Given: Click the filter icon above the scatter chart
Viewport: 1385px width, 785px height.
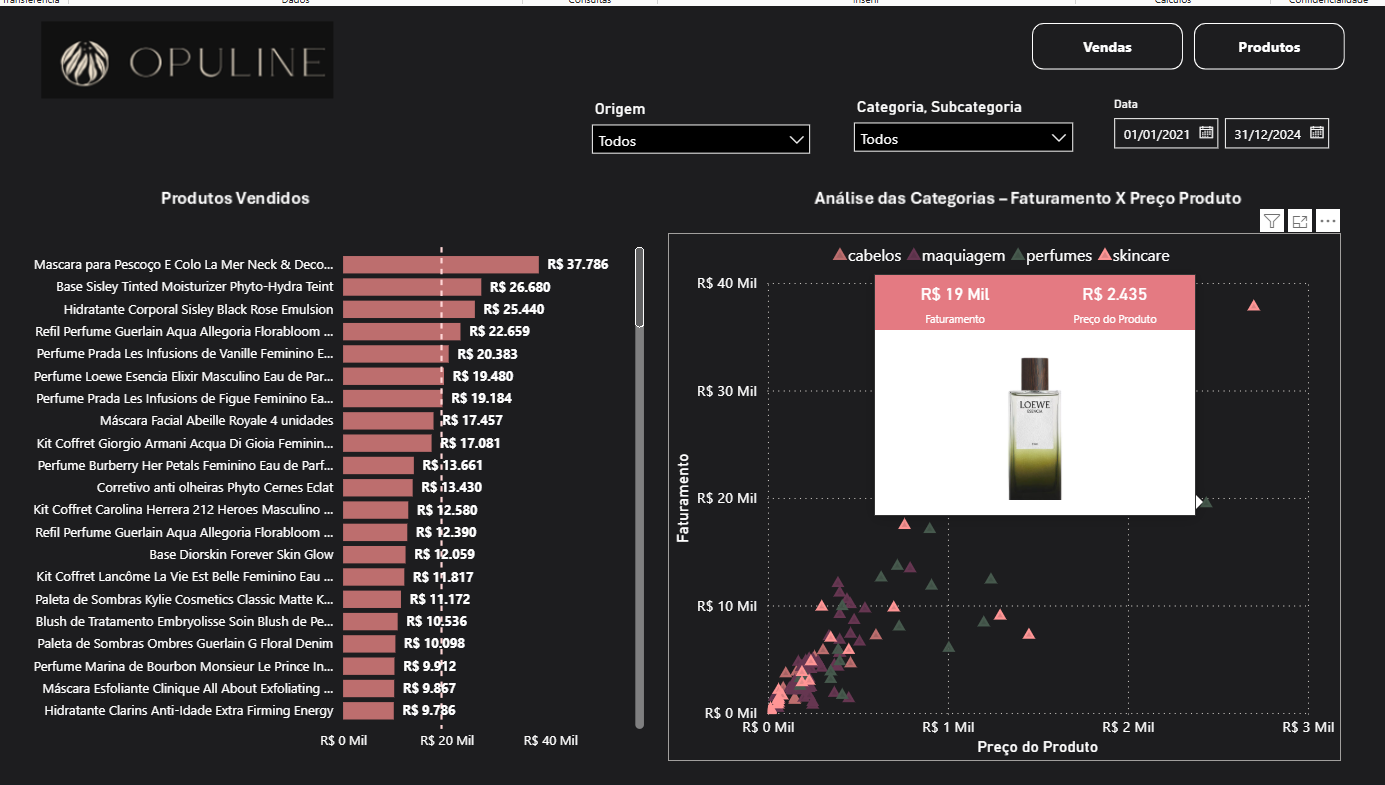Looking at the screenshot, I should coord(1272,221).
